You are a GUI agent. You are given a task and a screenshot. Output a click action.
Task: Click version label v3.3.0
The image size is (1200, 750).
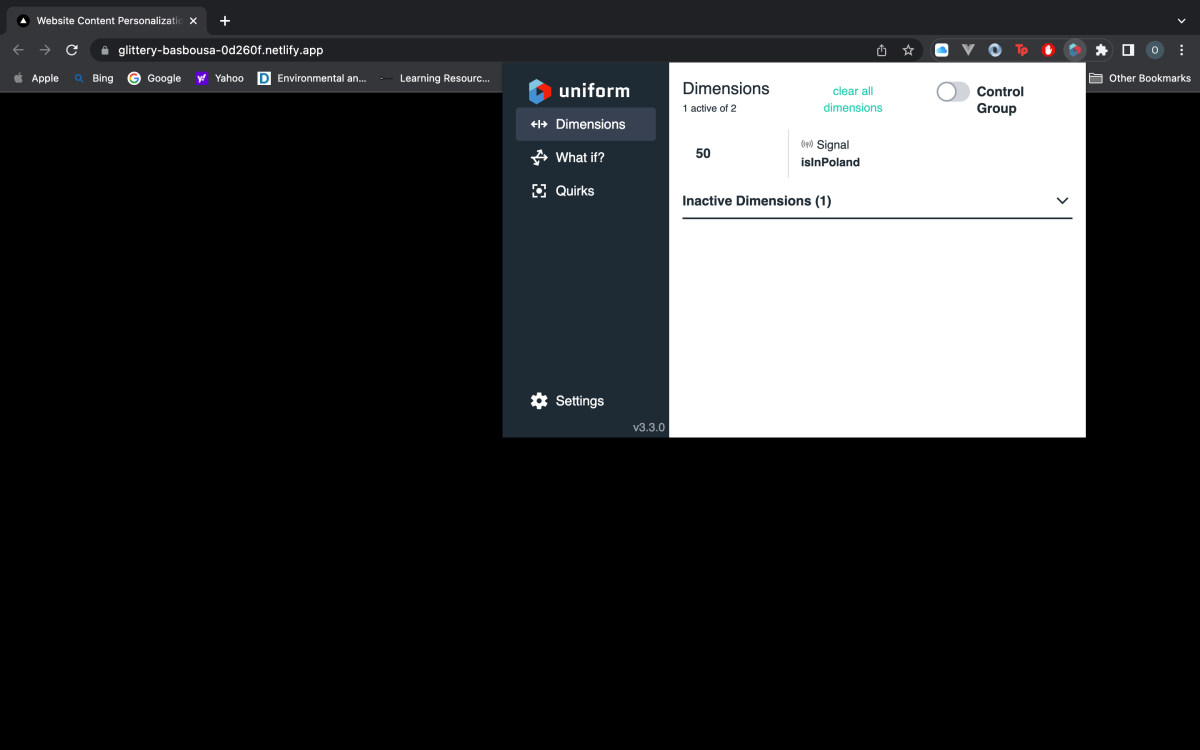[x=649, y=427]
